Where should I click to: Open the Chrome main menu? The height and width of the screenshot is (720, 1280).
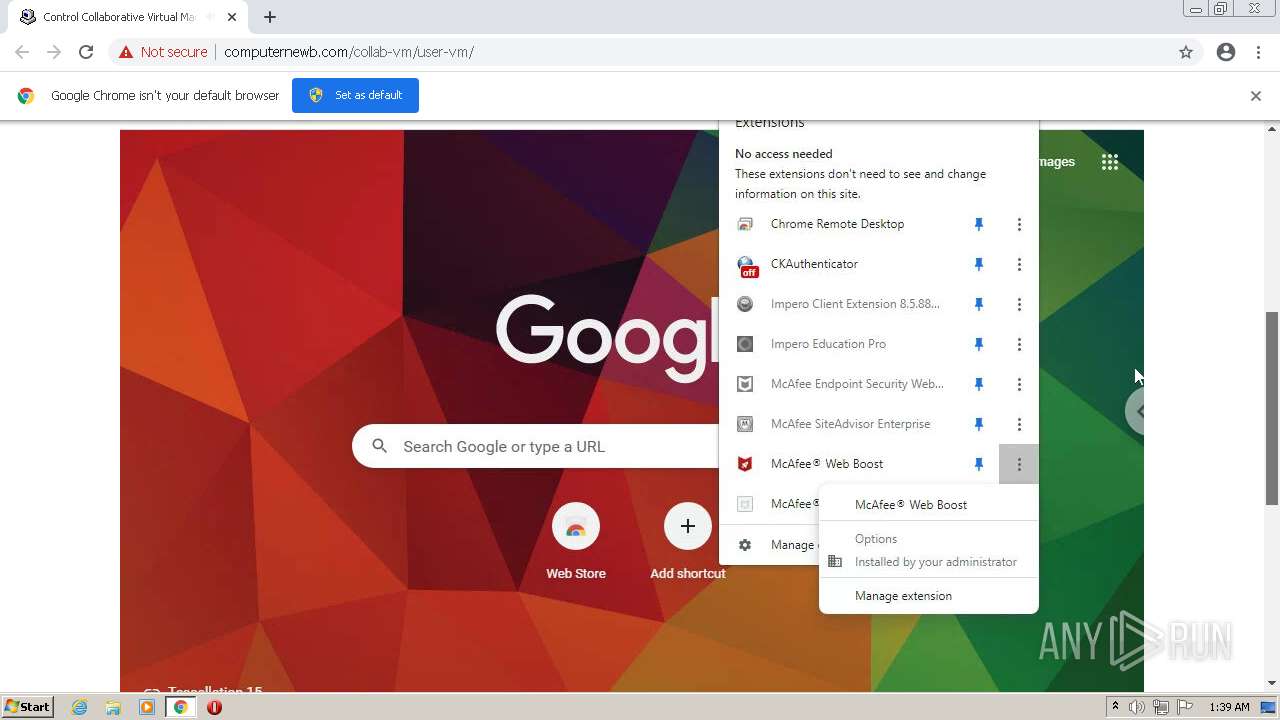[1258, 52]
